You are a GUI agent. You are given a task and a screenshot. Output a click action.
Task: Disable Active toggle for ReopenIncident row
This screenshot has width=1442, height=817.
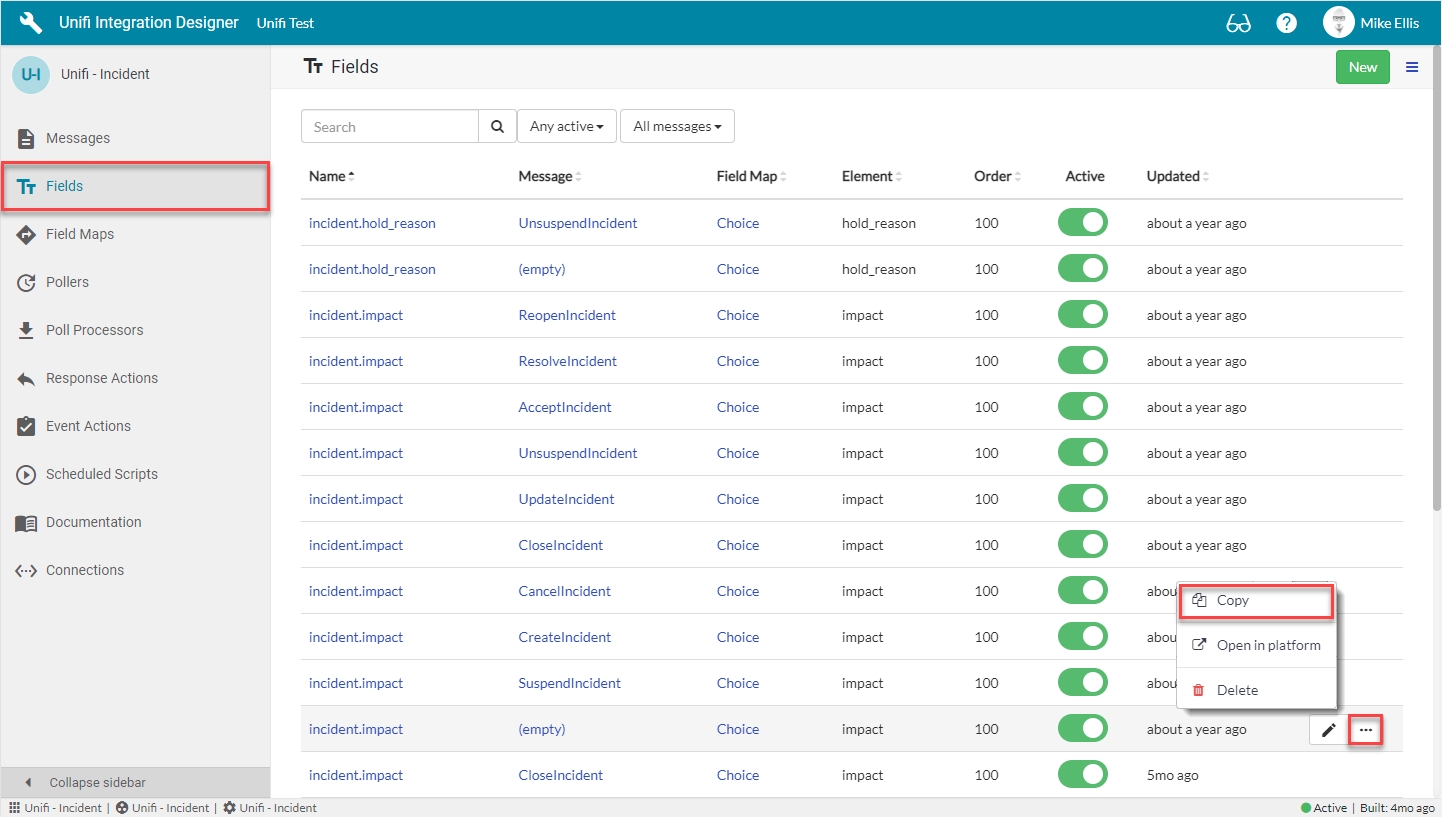[x=1083, y=315]
